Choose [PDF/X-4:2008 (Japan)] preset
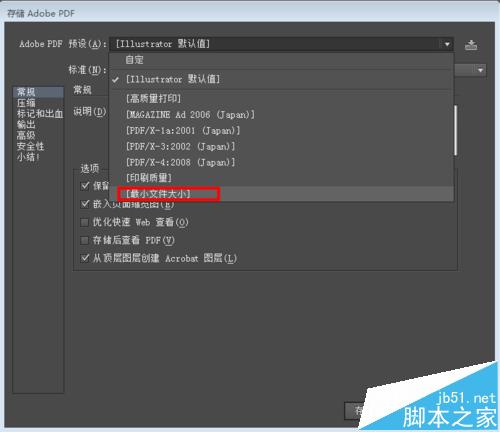This screenshot has width=500, height=432. 281,162
